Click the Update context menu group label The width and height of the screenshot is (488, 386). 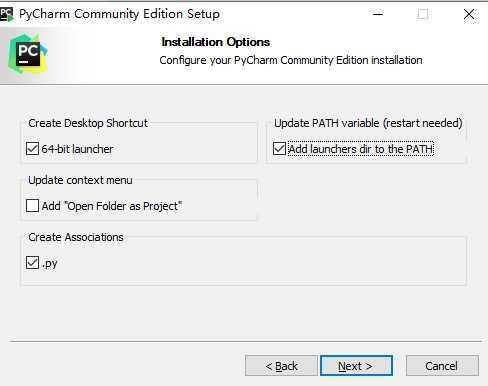tap(80, 180)
